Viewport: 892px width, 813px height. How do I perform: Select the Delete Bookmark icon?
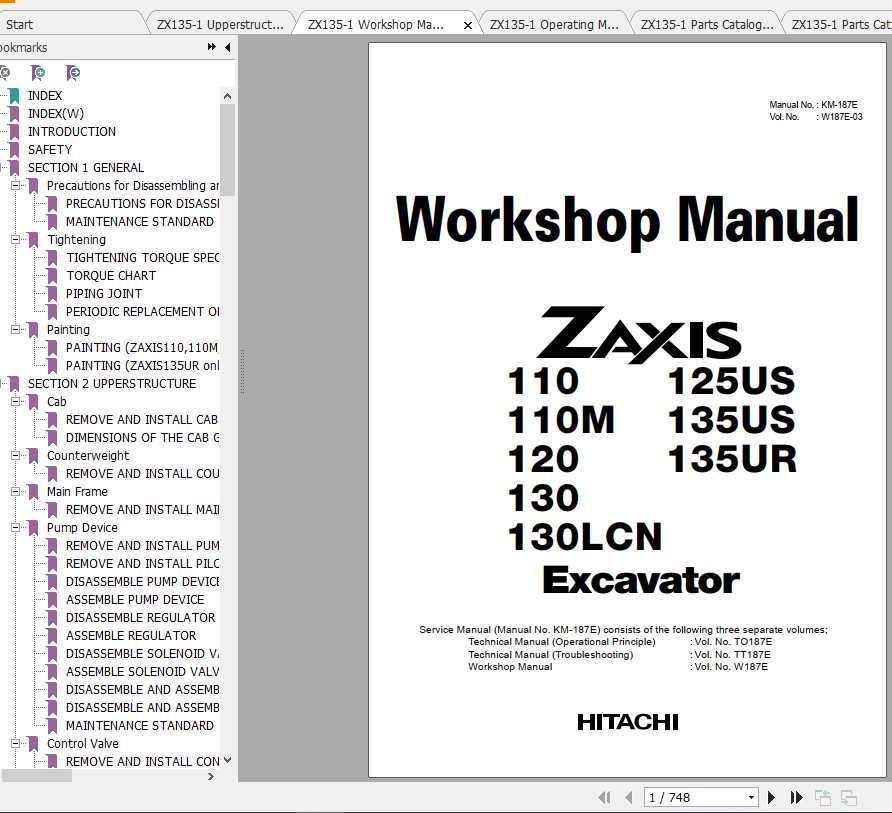coord(6,73)
